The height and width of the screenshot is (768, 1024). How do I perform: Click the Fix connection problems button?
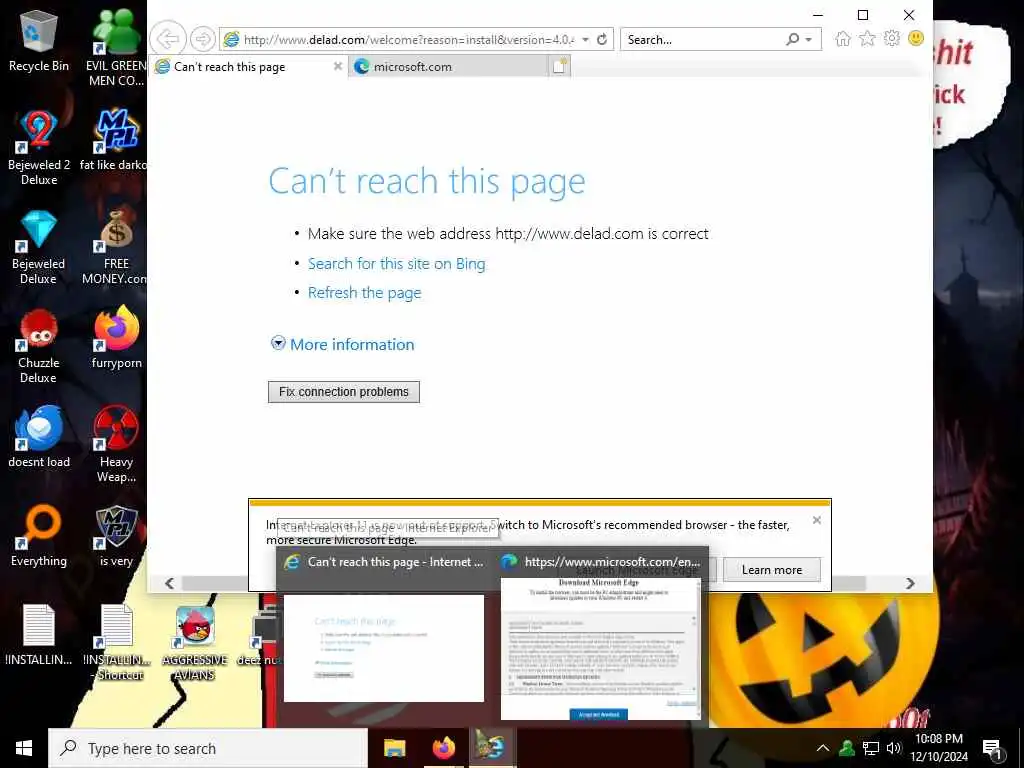coord(344,392)
